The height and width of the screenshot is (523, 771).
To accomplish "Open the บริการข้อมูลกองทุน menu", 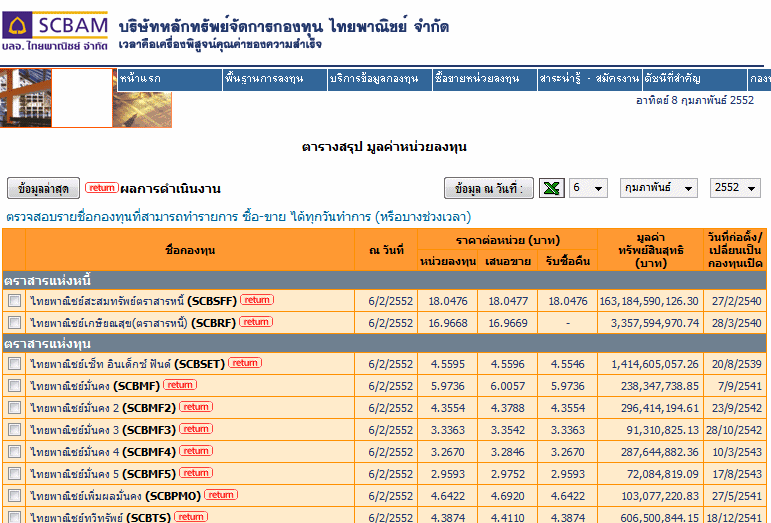I will [380, 80].
